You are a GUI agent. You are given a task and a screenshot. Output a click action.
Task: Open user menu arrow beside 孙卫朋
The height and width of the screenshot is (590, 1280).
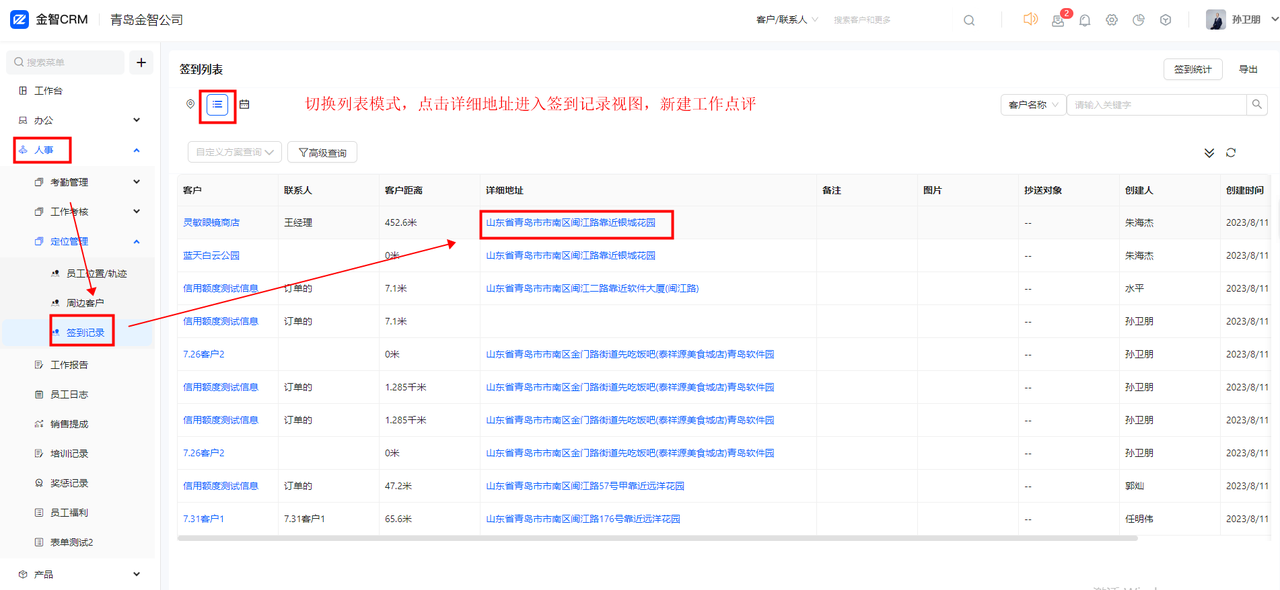(1274, 20)
